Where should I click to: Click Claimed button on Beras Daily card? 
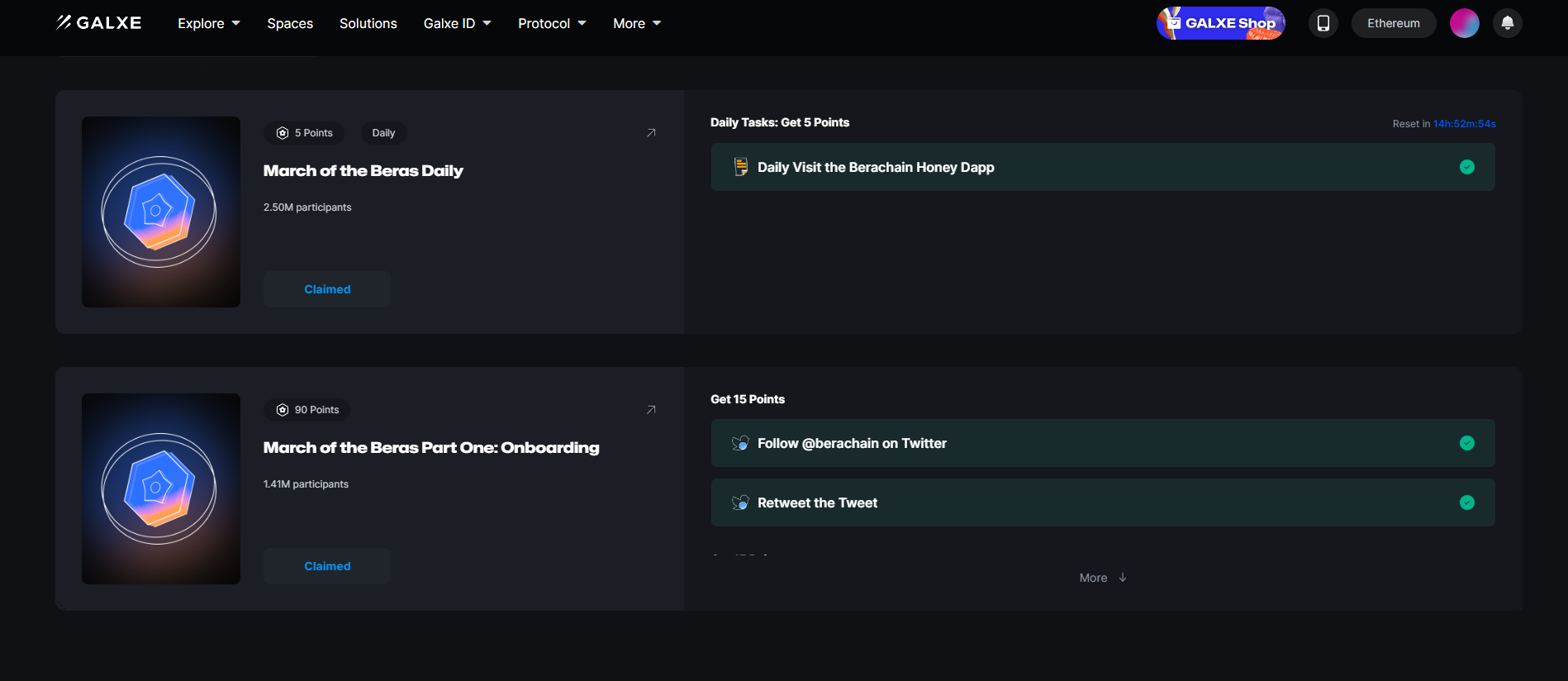pyautogui.click(x=327, y=289)
